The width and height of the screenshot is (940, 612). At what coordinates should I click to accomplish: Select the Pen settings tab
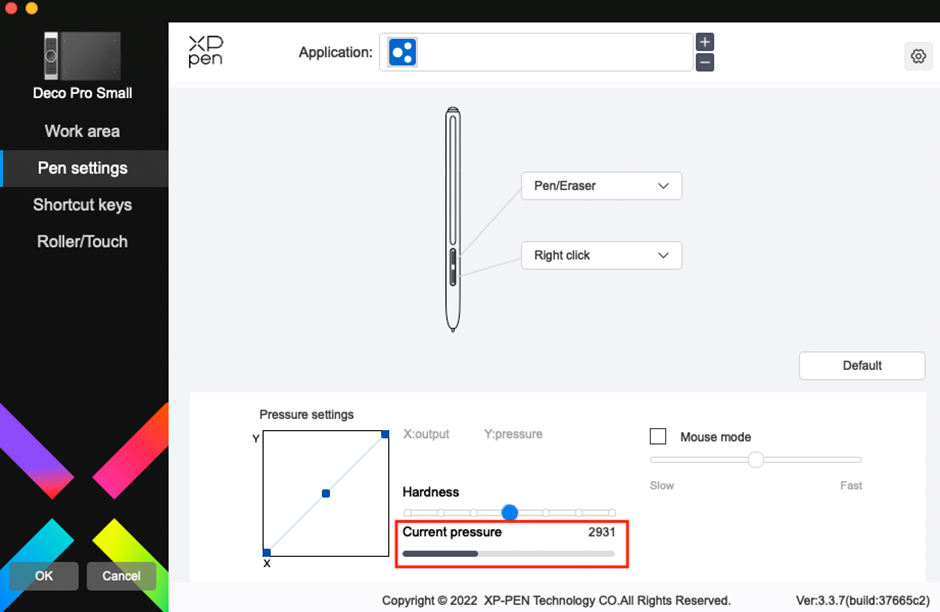(x=82, y=168)
